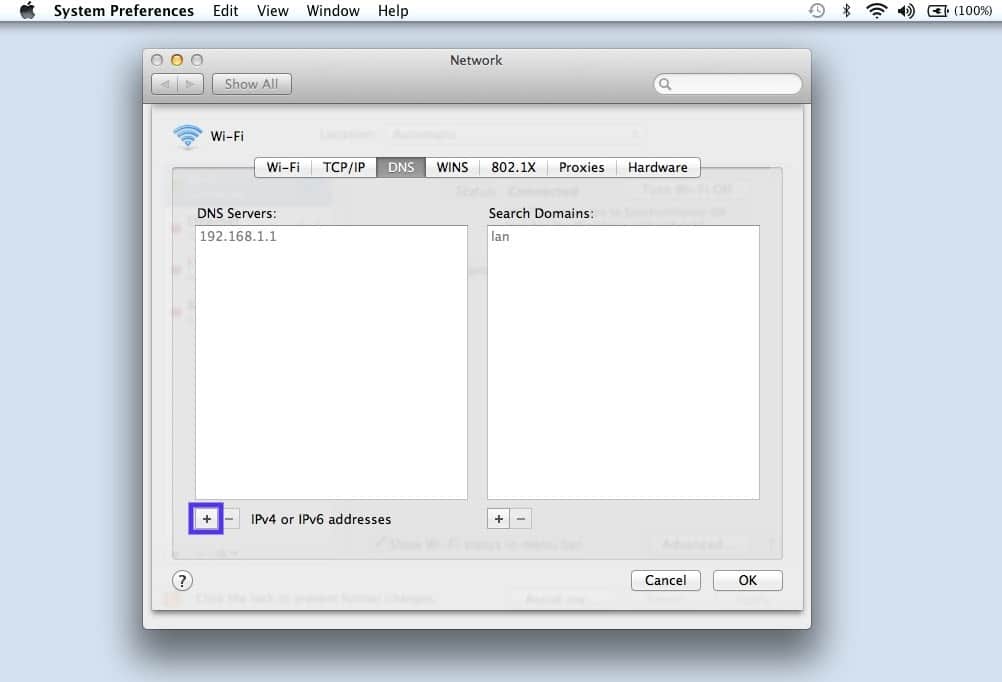The width and height of the screenshot is (1002, 682).
Task: Open Wi-Fi status in menu bar
Action: 877,11
